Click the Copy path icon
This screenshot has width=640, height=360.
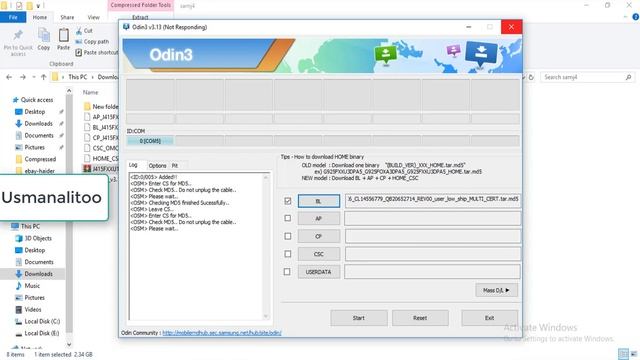coord(79,42)
